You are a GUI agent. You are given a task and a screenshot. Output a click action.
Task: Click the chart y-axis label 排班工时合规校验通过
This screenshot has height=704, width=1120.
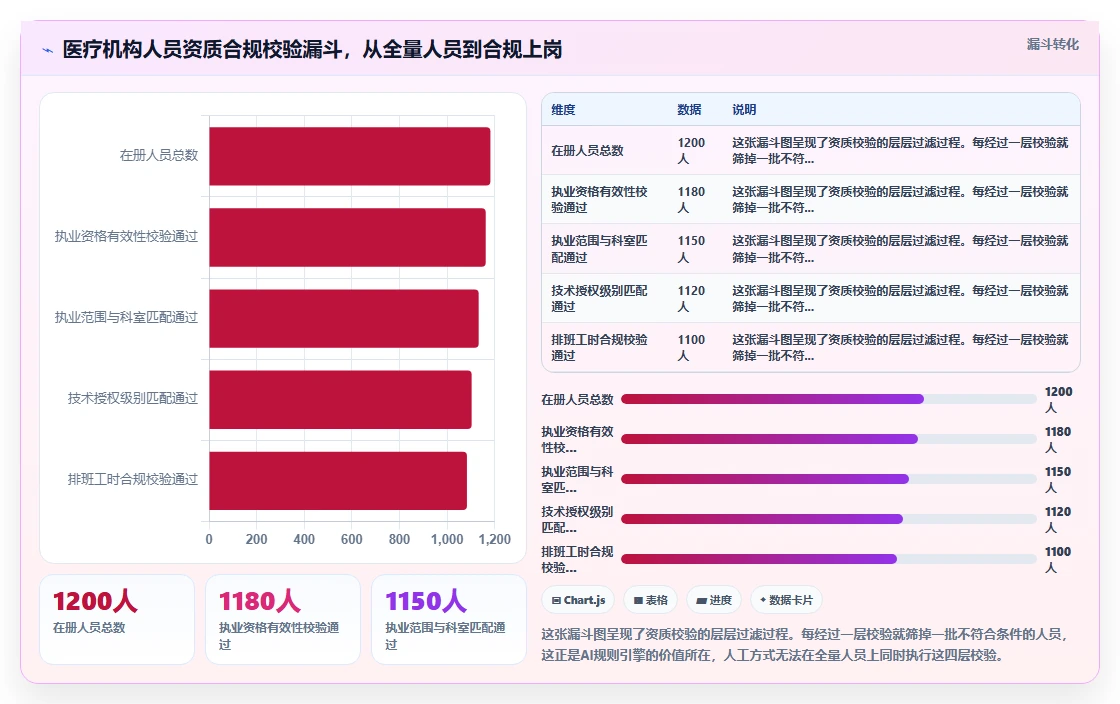(x=133, y=479)
